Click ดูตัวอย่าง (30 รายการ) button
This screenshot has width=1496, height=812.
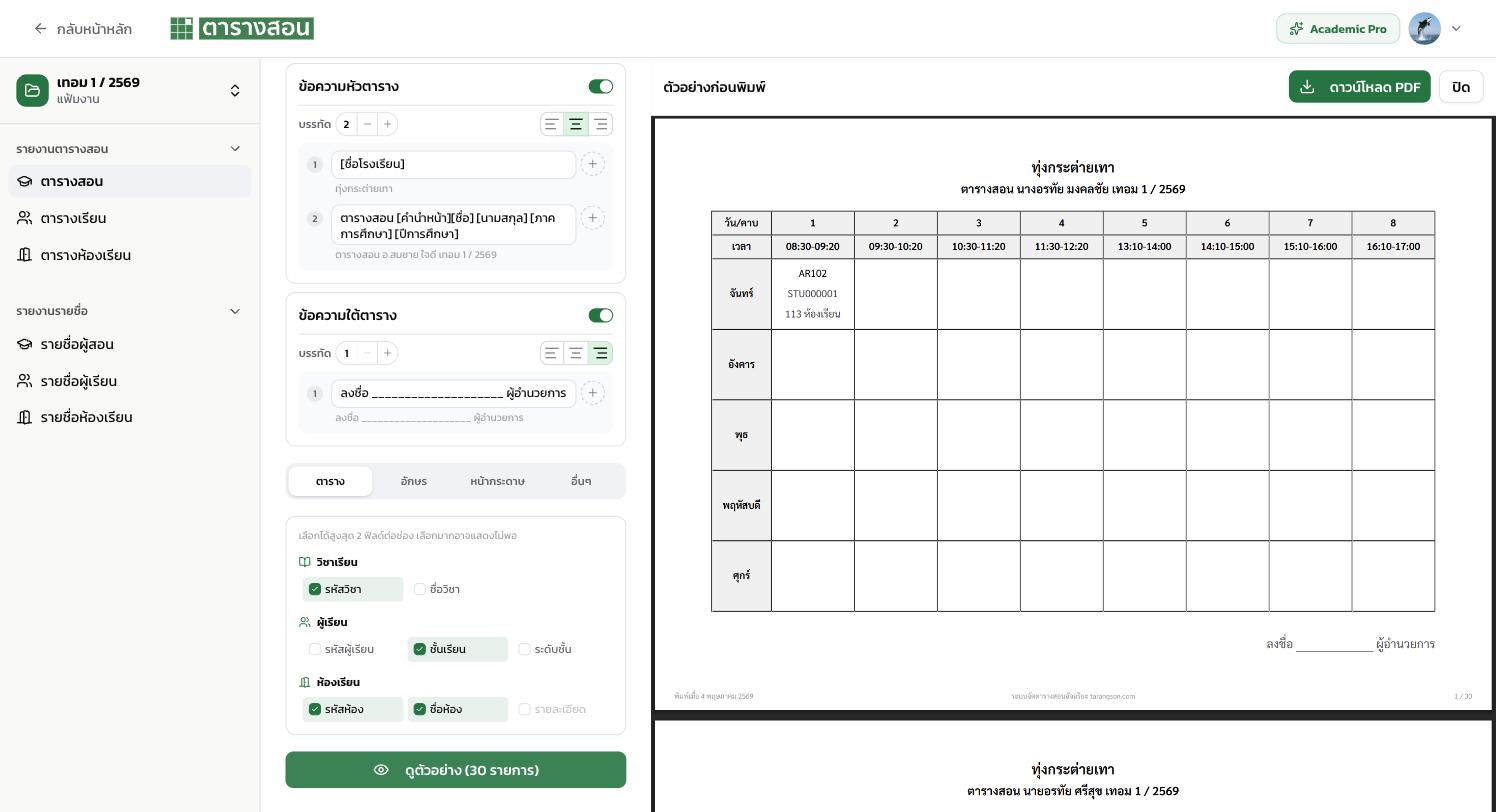(456, 770)
